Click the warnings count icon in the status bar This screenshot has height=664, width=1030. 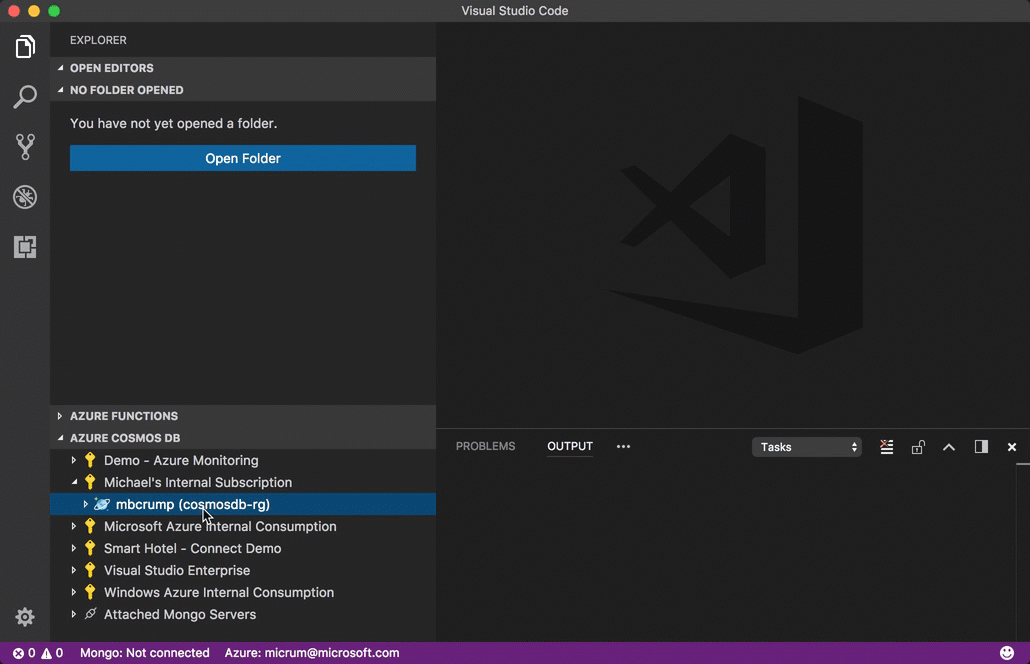tap(47, 653)
